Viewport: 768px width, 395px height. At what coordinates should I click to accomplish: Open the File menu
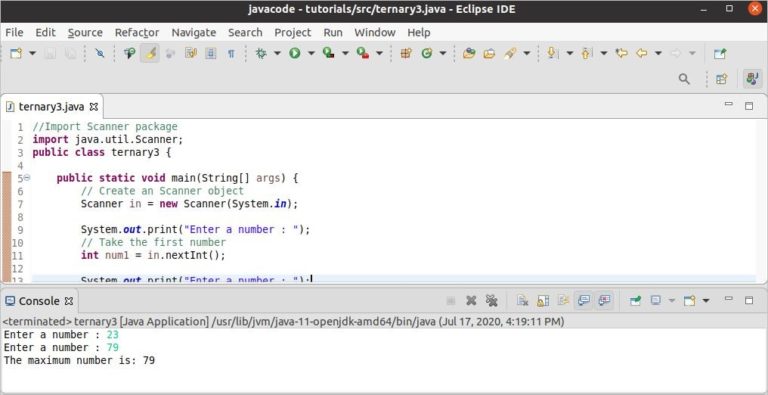14,32
